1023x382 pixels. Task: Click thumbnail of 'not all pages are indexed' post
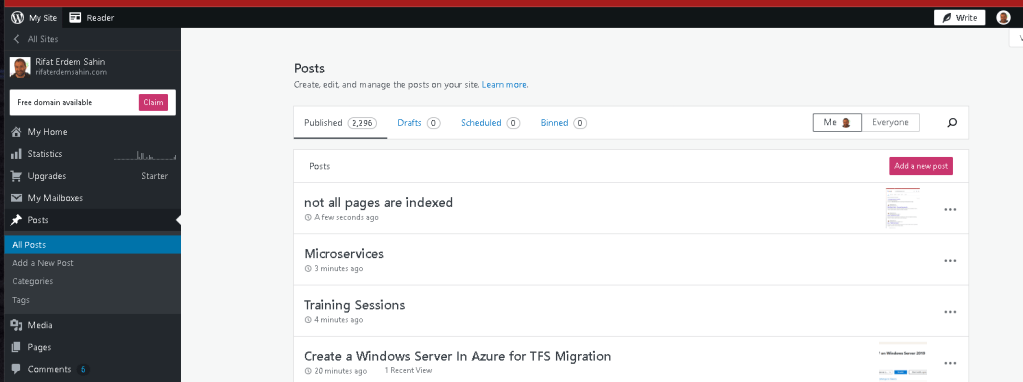point(903,208)
